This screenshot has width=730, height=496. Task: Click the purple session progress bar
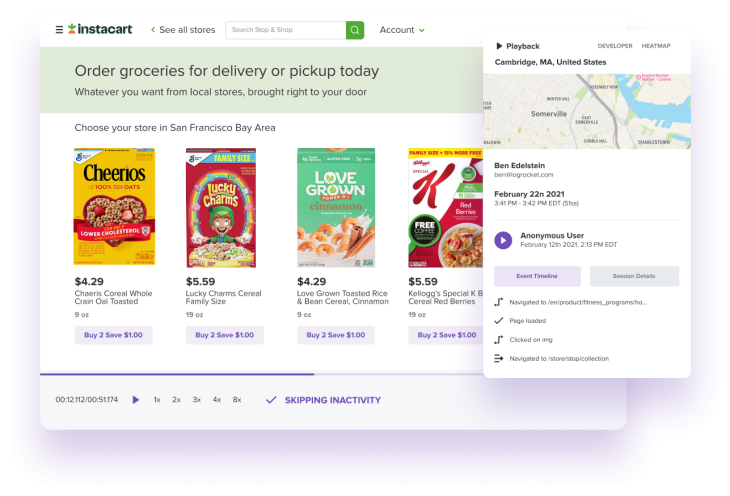177,374
